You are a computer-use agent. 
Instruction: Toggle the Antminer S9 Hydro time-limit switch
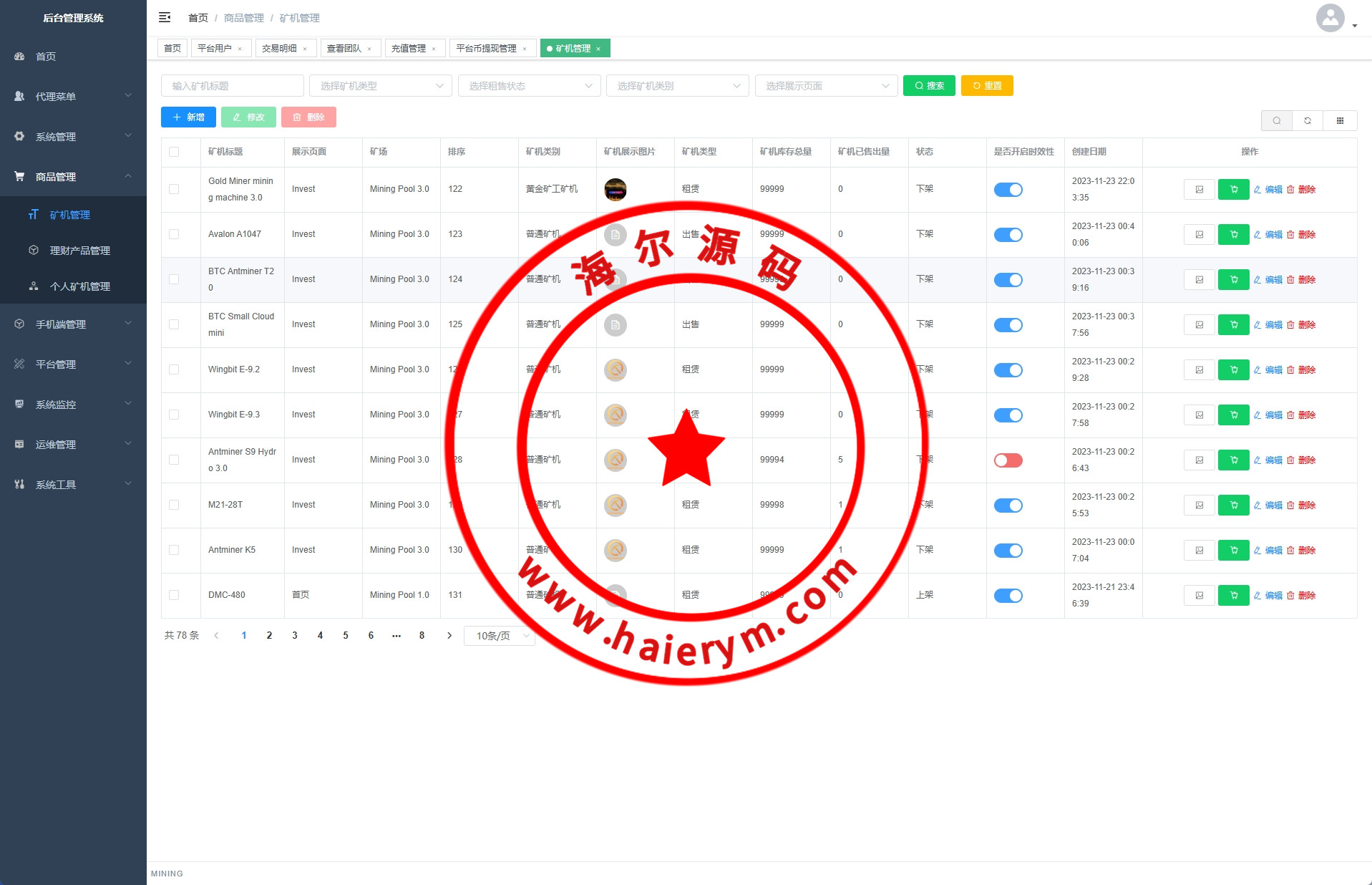click(x=1008, y=460)
